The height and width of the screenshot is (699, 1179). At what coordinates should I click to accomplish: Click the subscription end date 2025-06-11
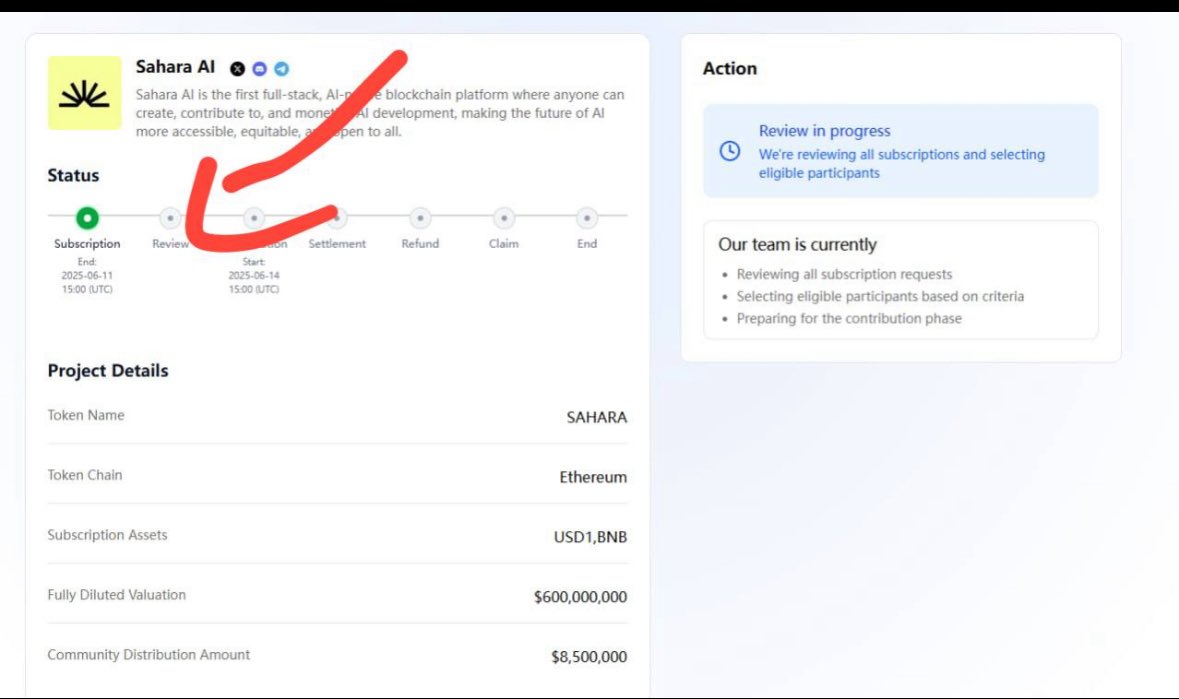87,275
